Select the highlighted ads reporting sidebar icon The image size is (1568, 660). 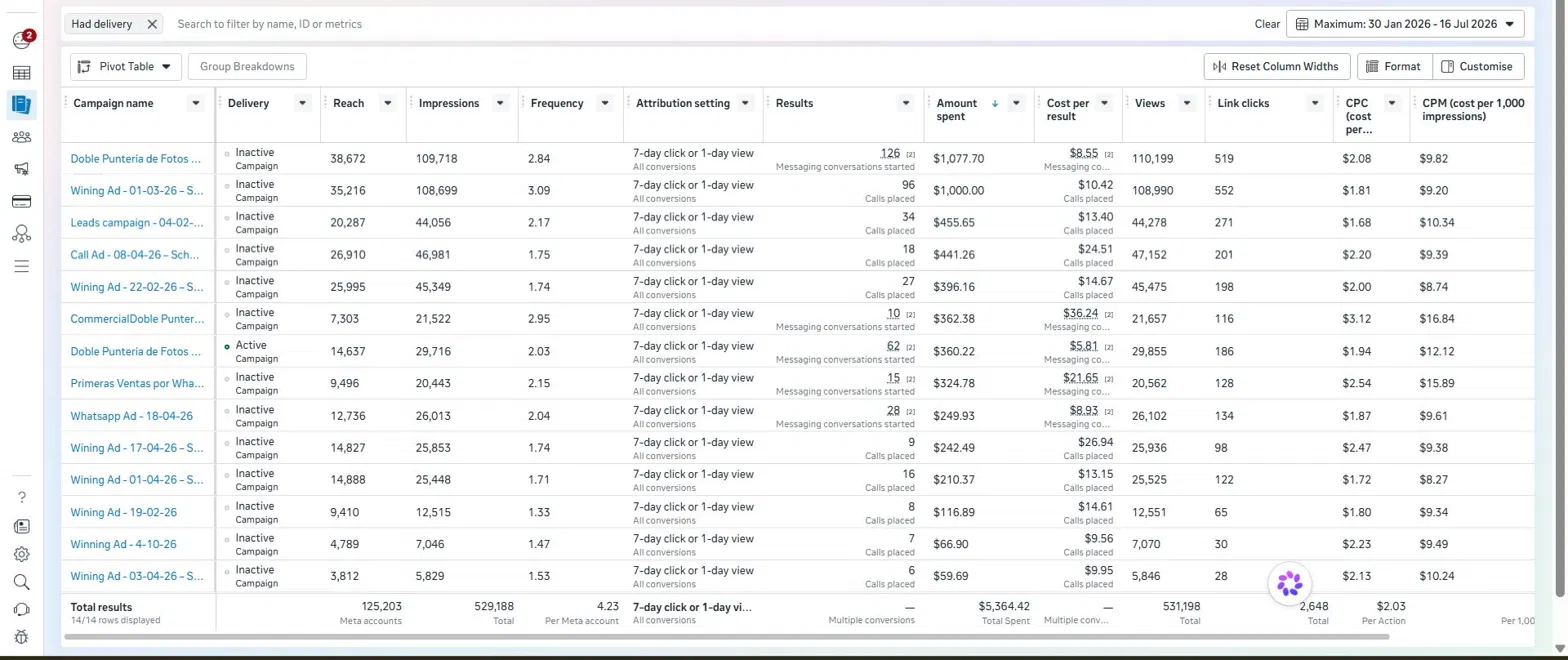pyautogui.click(x=21, y=104)
